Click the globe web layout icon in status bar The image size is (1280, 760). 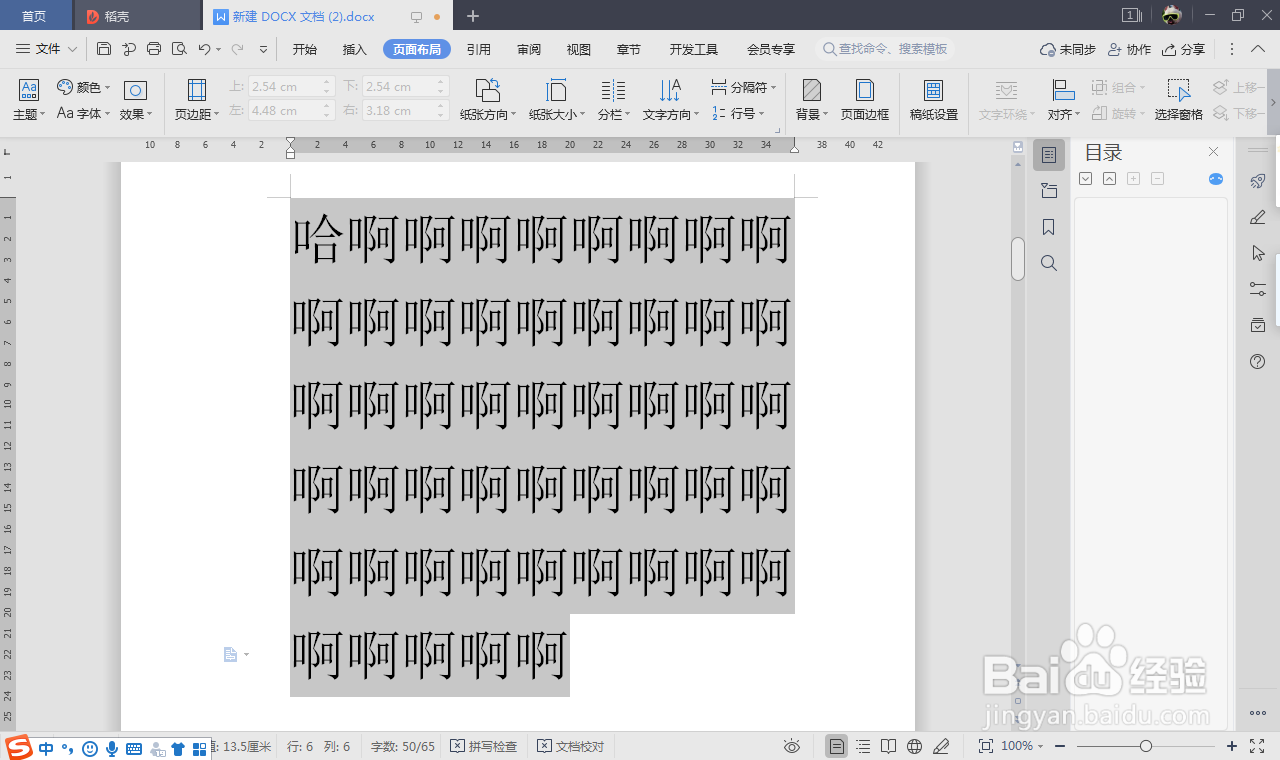click(x=914, y=746)
